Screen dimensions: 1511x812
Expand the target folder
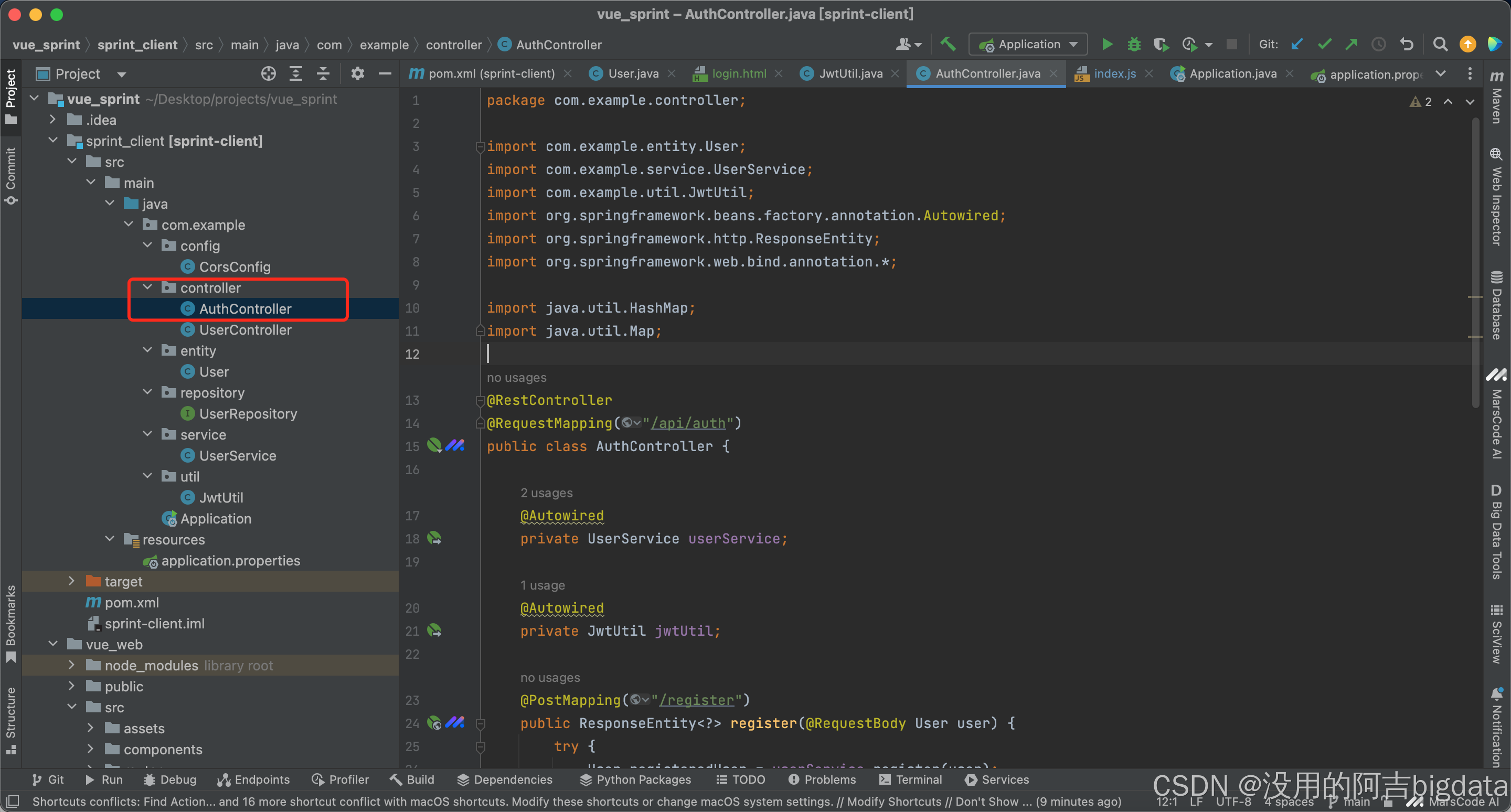(x=71, y=581)
